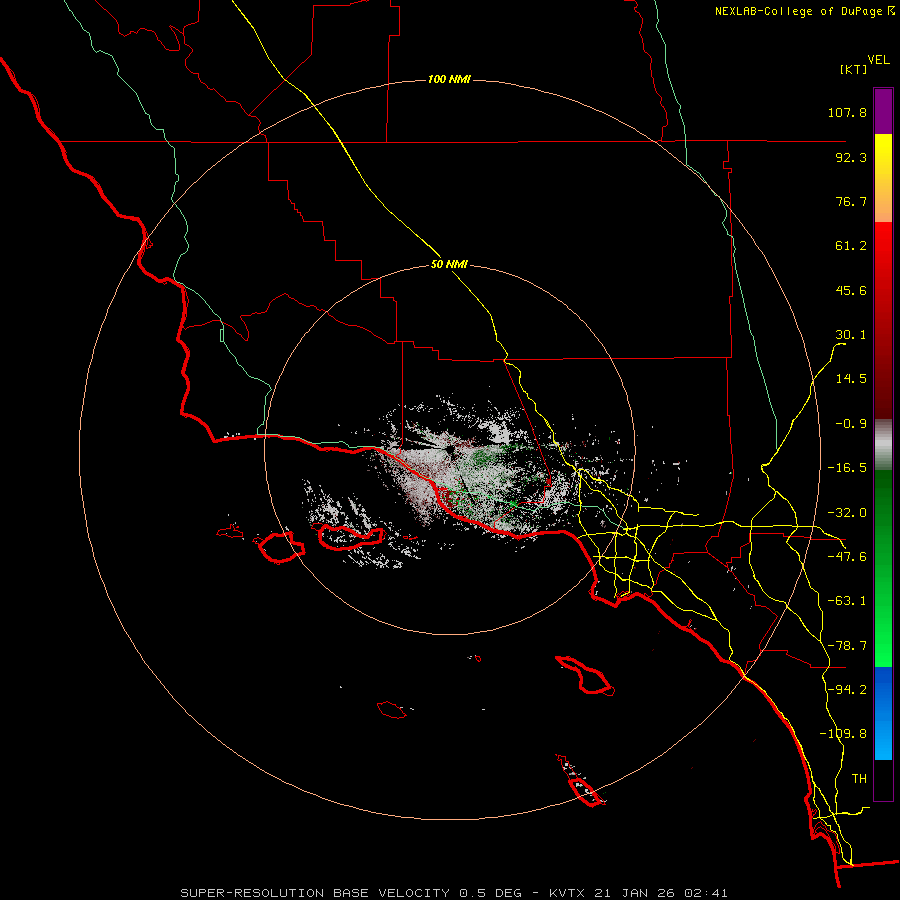Pick the purple band on velocity color bar

click(883, 111)
